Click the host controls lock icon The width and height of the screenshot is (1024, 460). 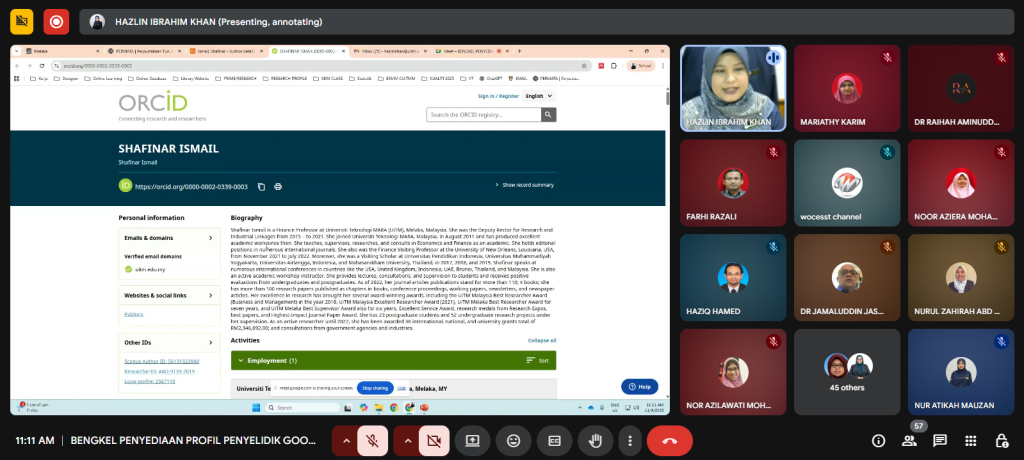click(1001, 440)
